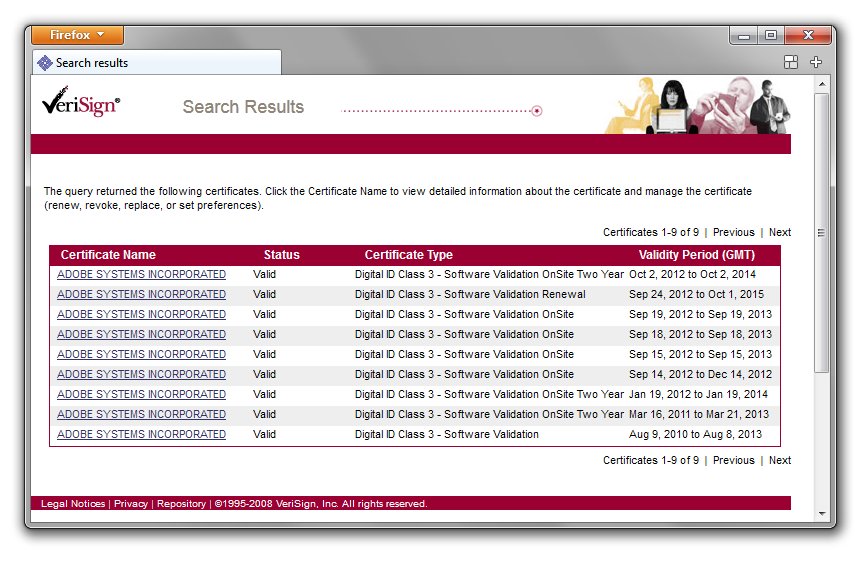Click 'Software Validation Renewal' type cell
The image size is (868, 561).
click(x=470, y=294)
